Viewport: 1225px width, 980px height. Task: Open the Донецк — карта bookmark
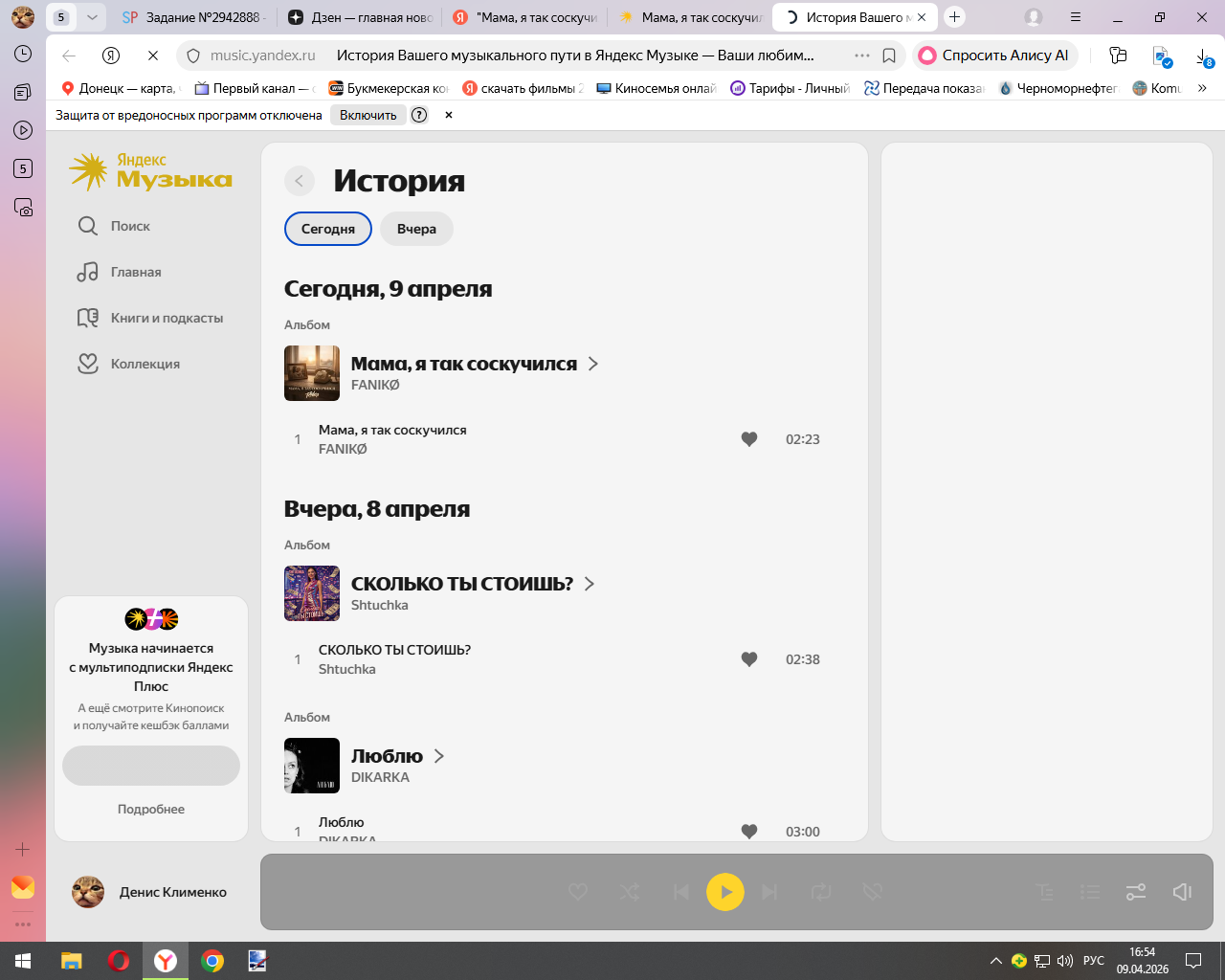[x=120, y=88]
